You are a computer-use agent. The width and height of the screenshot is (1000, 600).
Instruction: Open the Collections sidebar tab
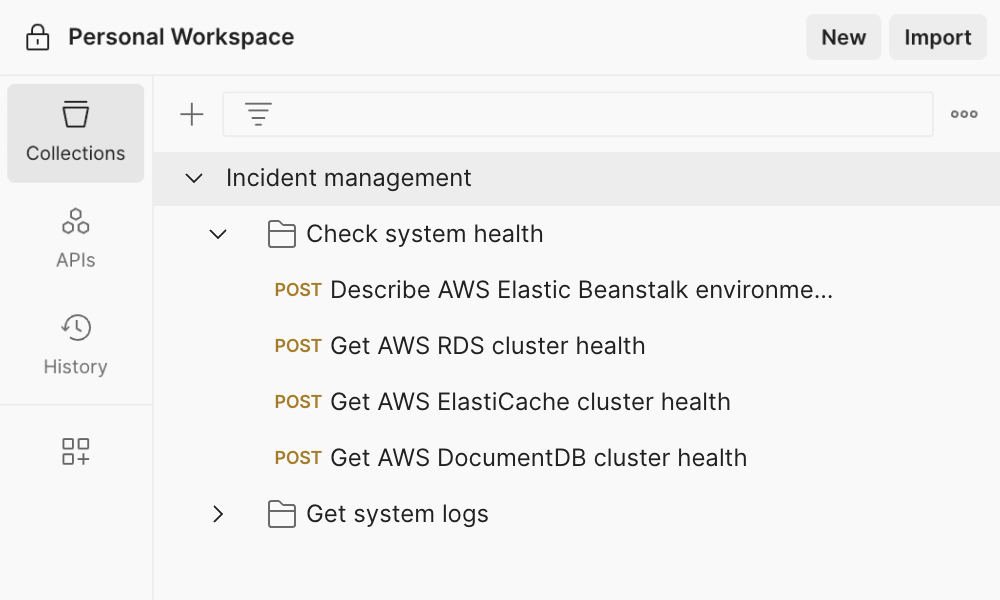[76, 133]
